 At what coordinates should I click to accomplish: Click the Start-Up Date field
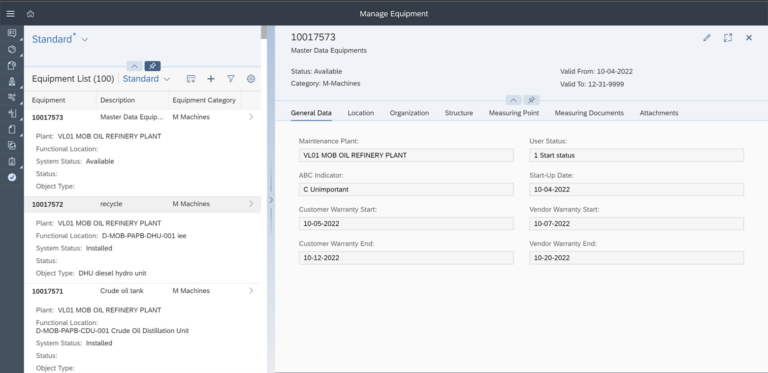click(636, 189)
